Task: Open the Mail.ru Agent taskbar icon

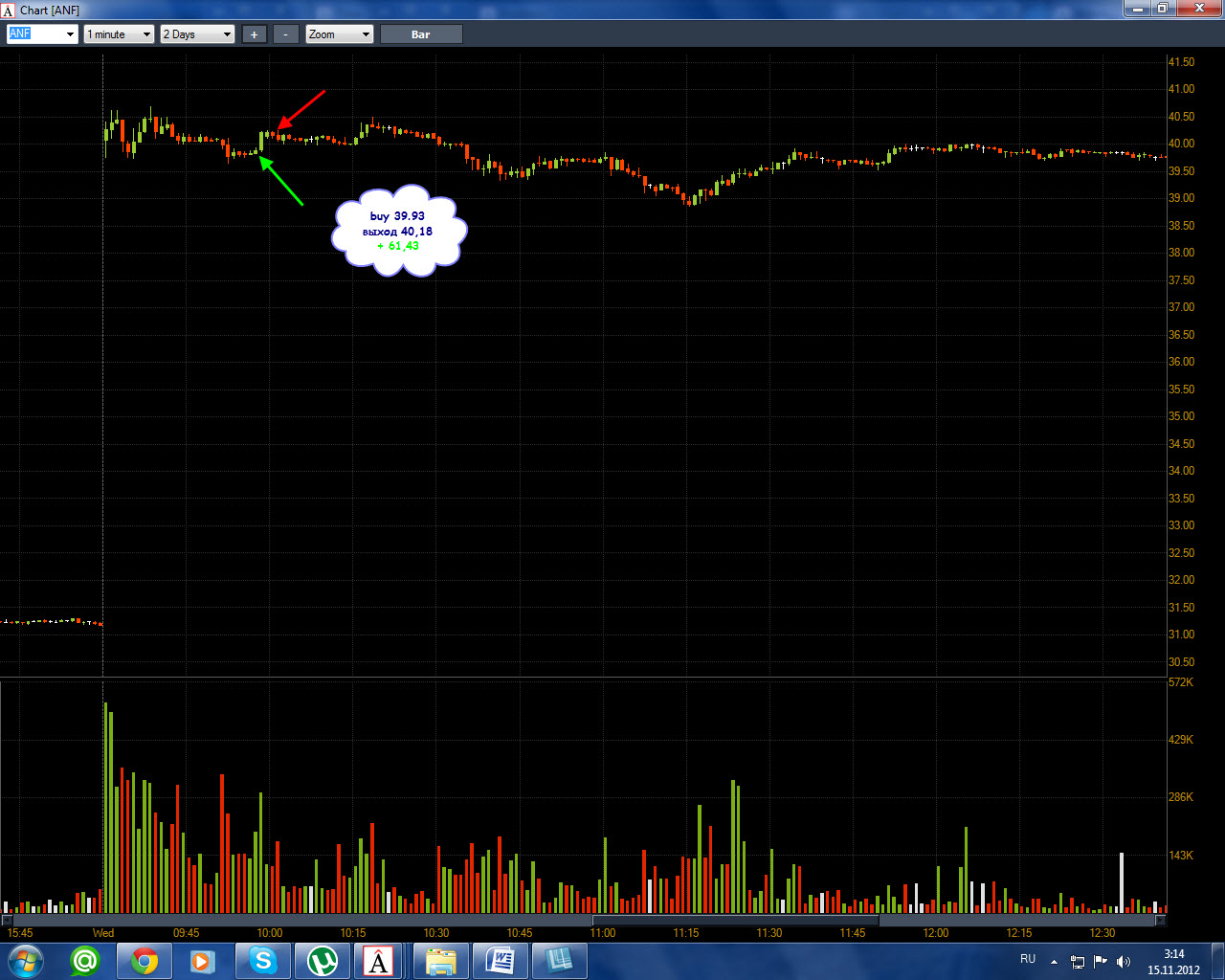Action: click(85, 961)
